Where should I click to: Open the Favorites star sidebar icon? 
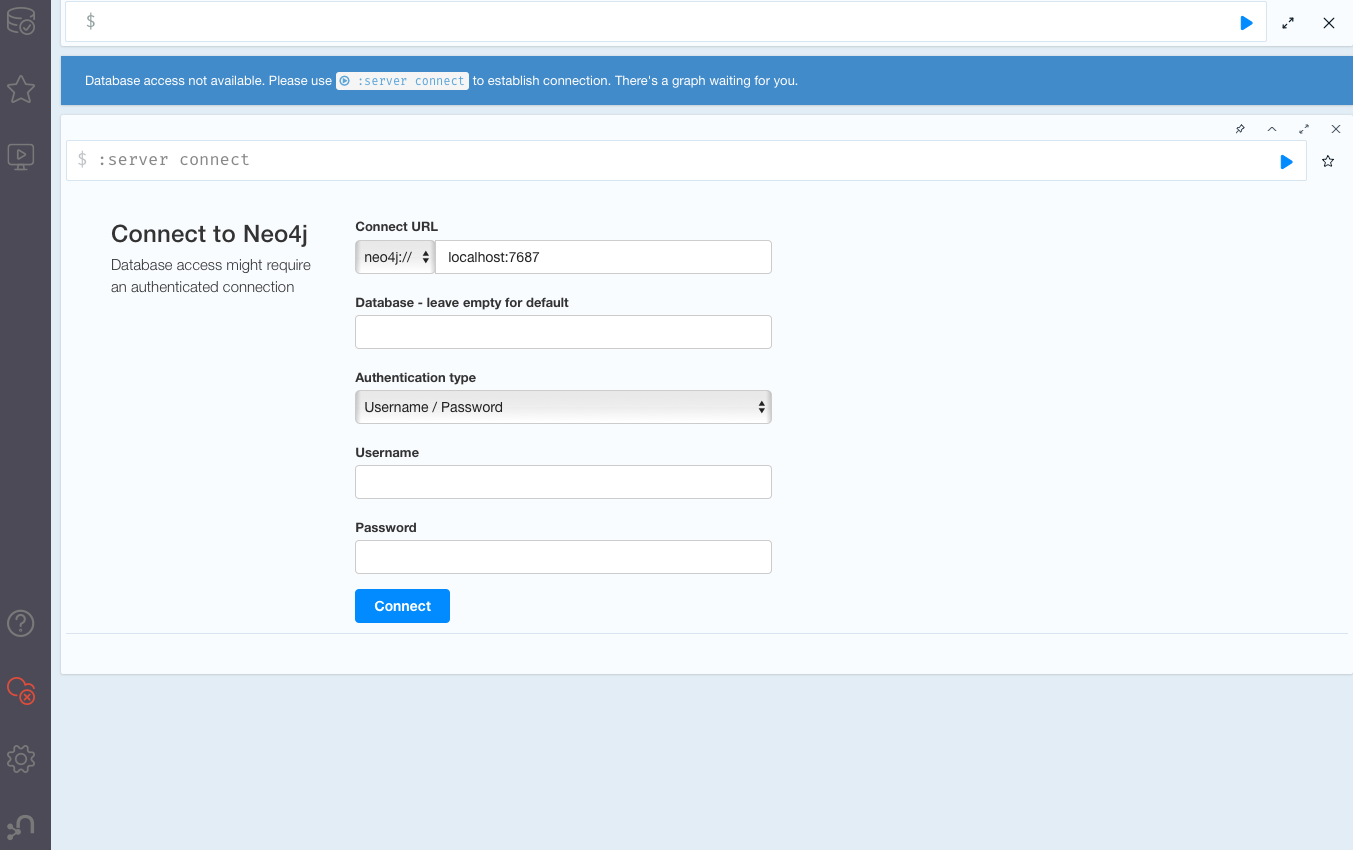click(x=21, y=90)
